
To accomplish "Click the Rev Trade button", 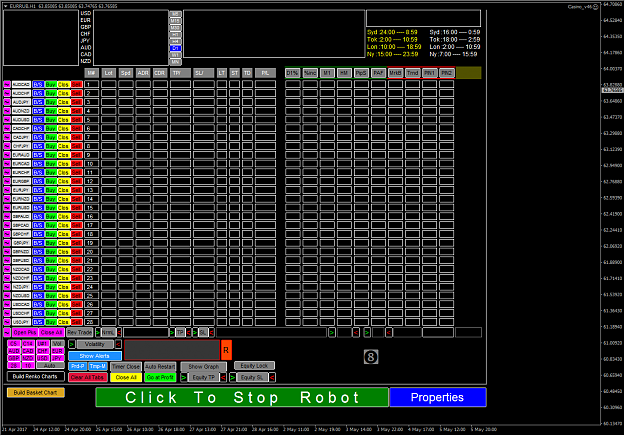I will (80, 332).
